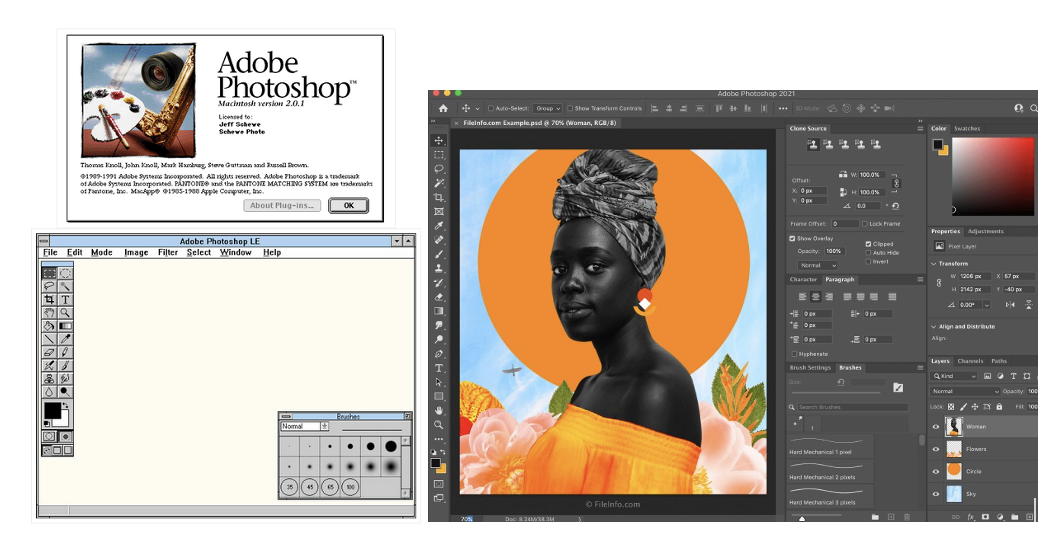Select the Crop tool in Photoshop 2021 toolbar
The width and height of the screenshot is (1062, 550).
pos(439,198)
